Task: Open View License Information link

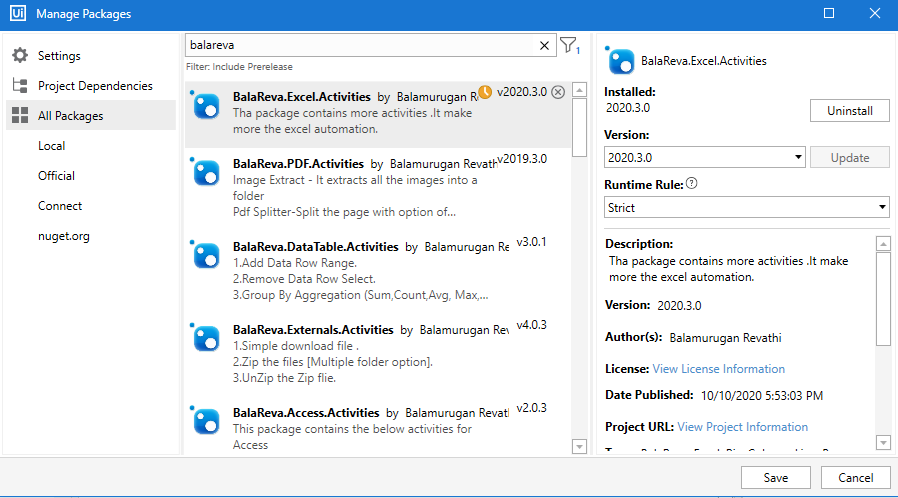Action: pos(718,369)
